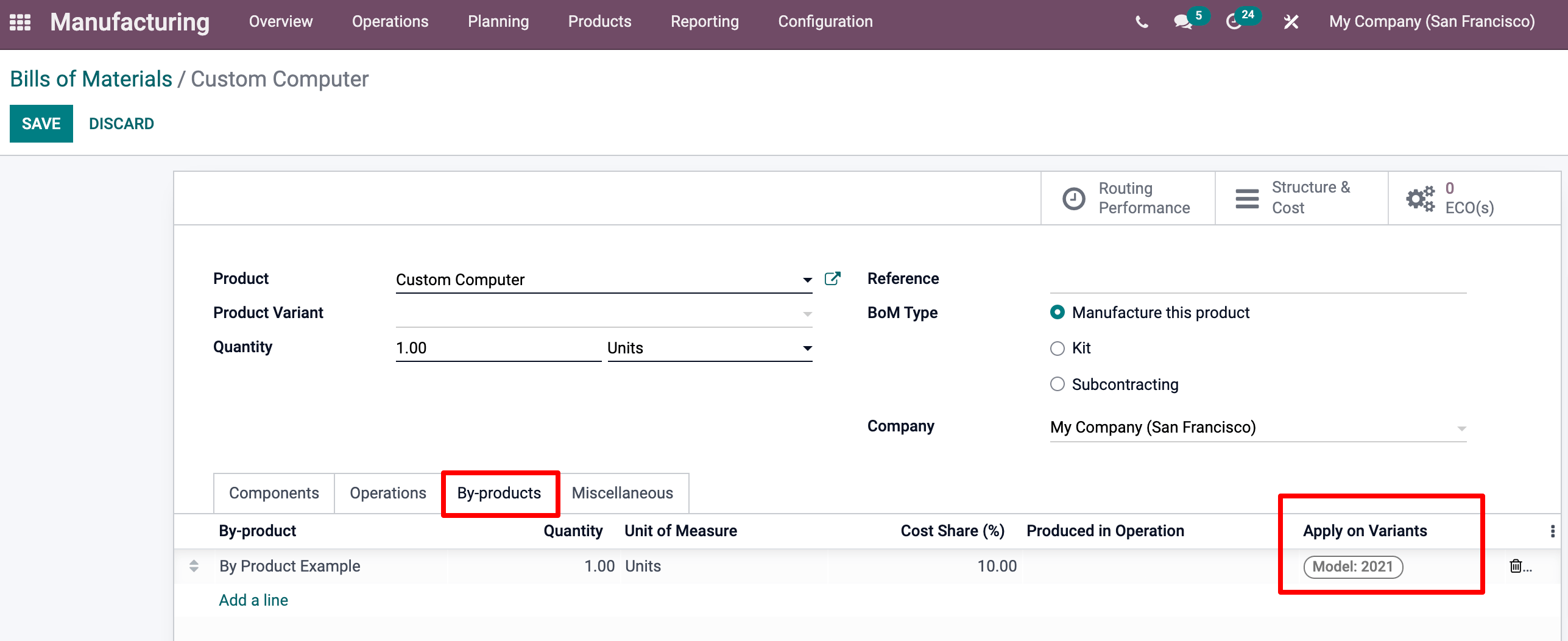The image size is (1568, 641).
Task: Expand the Product Variant dropdown
Action: (807, 314)
